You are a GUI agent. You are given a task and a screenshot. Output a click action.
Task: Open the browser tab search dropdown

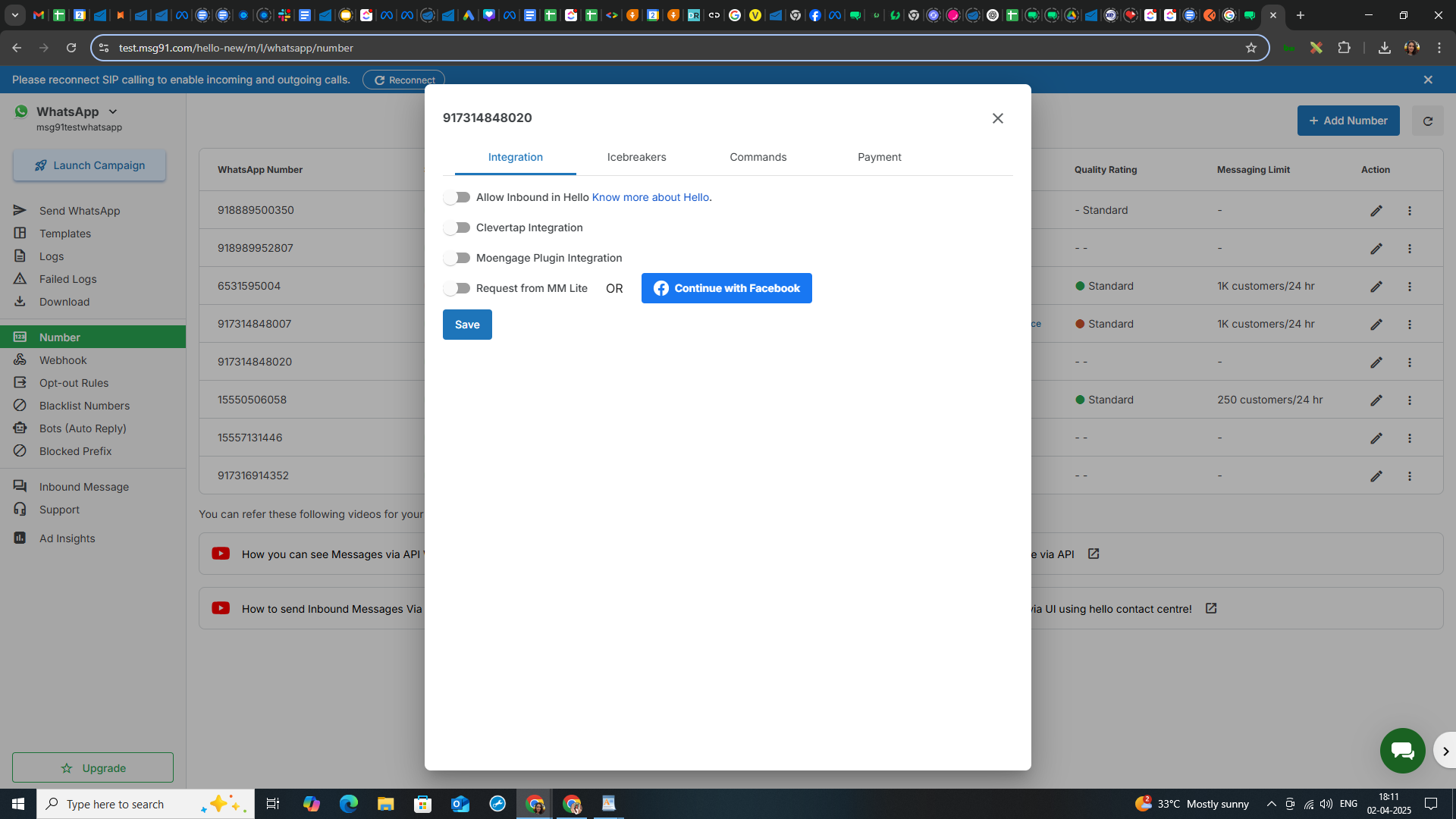14,15
